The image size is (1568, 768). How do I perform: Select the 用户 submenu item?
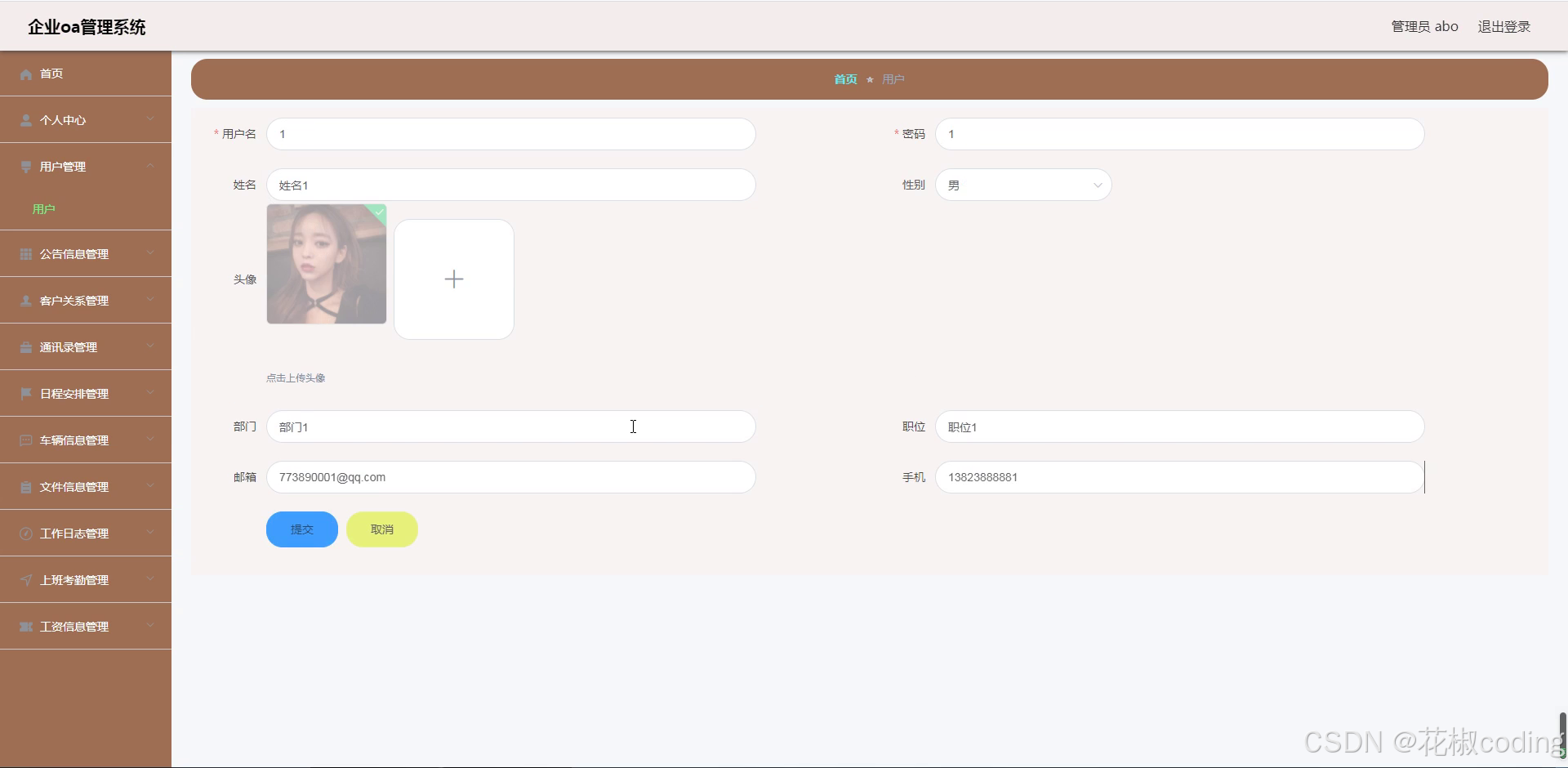[x=86, y=209]
